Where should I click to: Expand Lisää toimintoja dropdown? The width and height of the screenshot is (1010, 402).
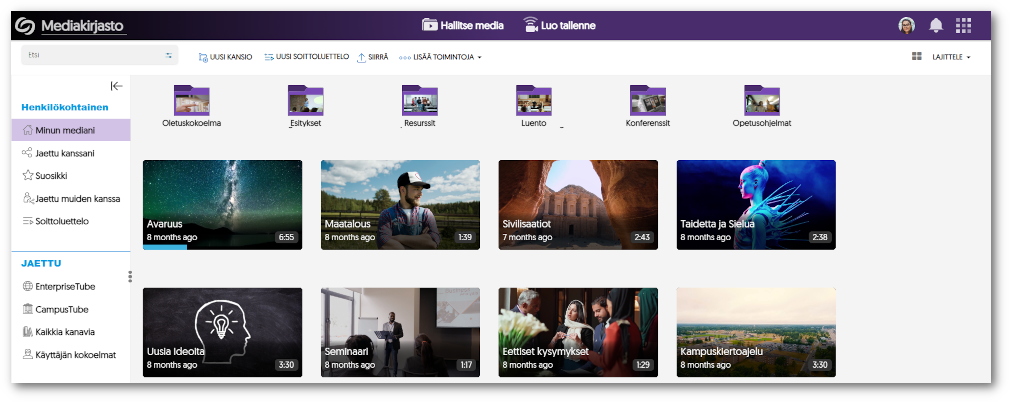[440, 57]
